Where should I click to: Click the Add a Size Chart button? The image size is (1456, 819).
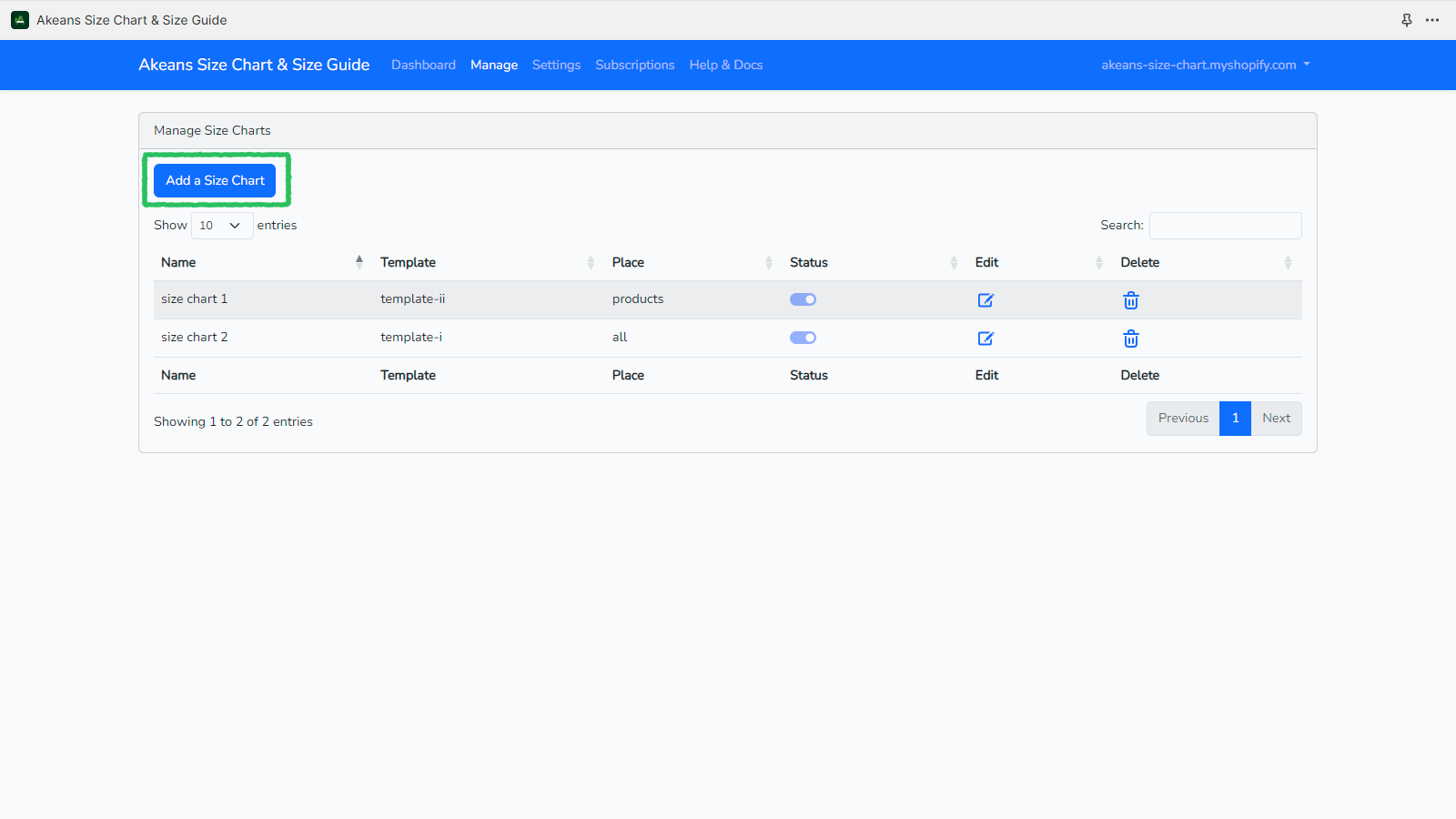[214, 180]
